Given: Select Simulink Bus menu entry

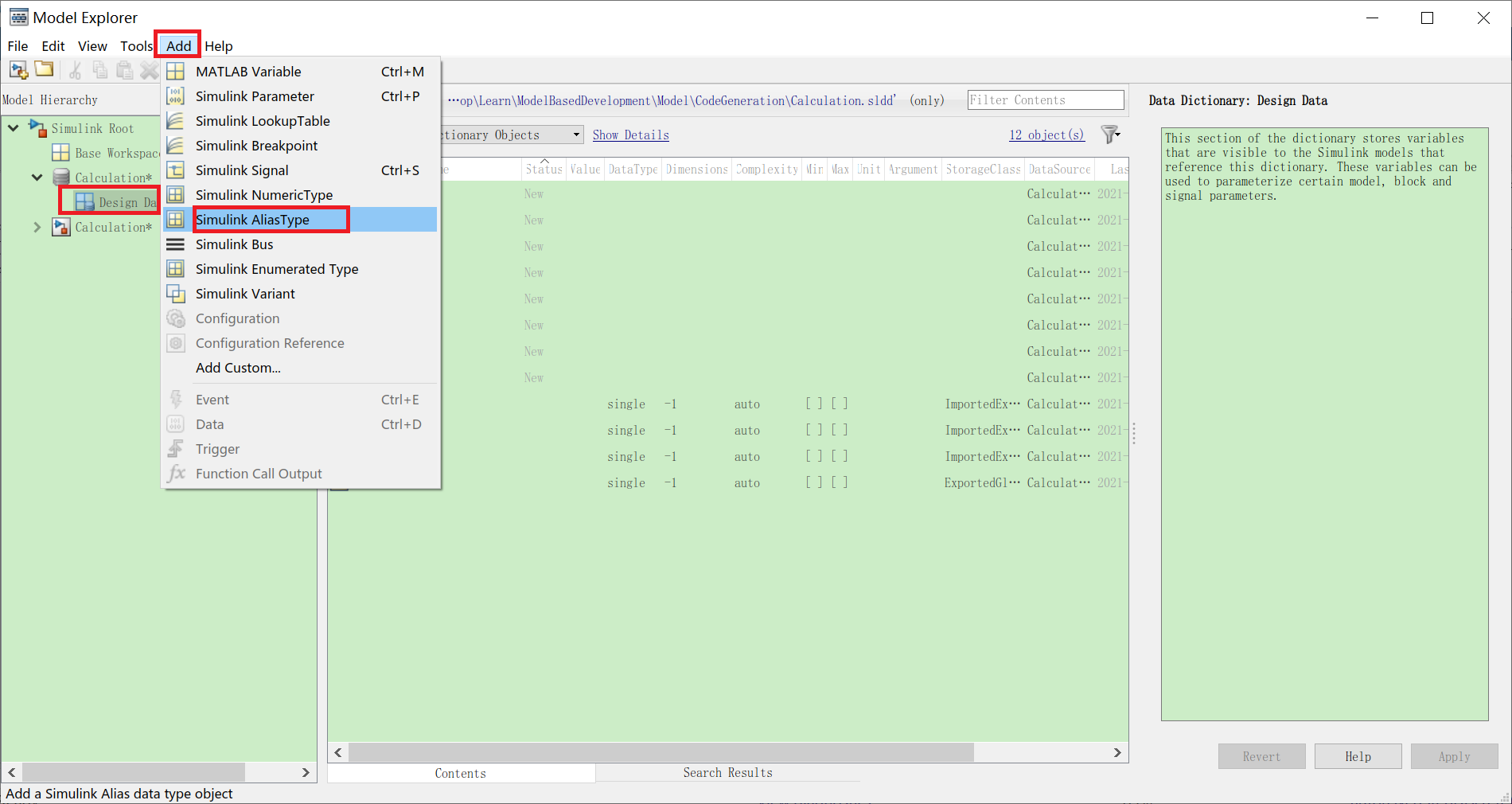Looking at the screenshot, I should [301, 244].
